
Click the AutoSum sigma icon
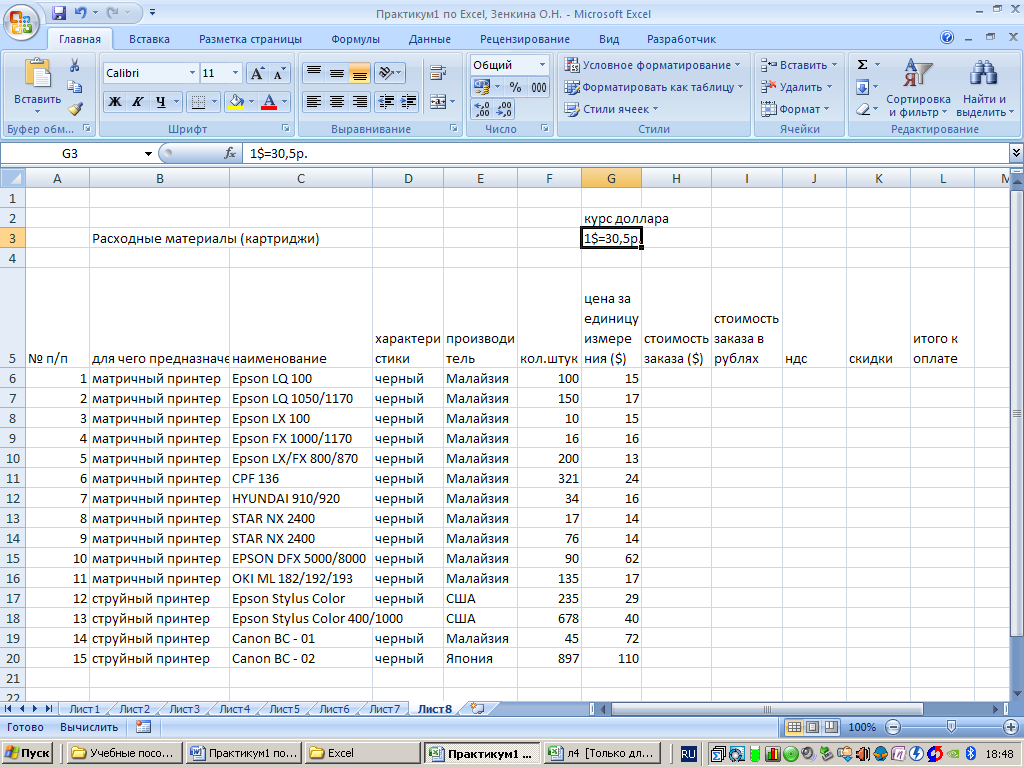click(x=862, y=65)
